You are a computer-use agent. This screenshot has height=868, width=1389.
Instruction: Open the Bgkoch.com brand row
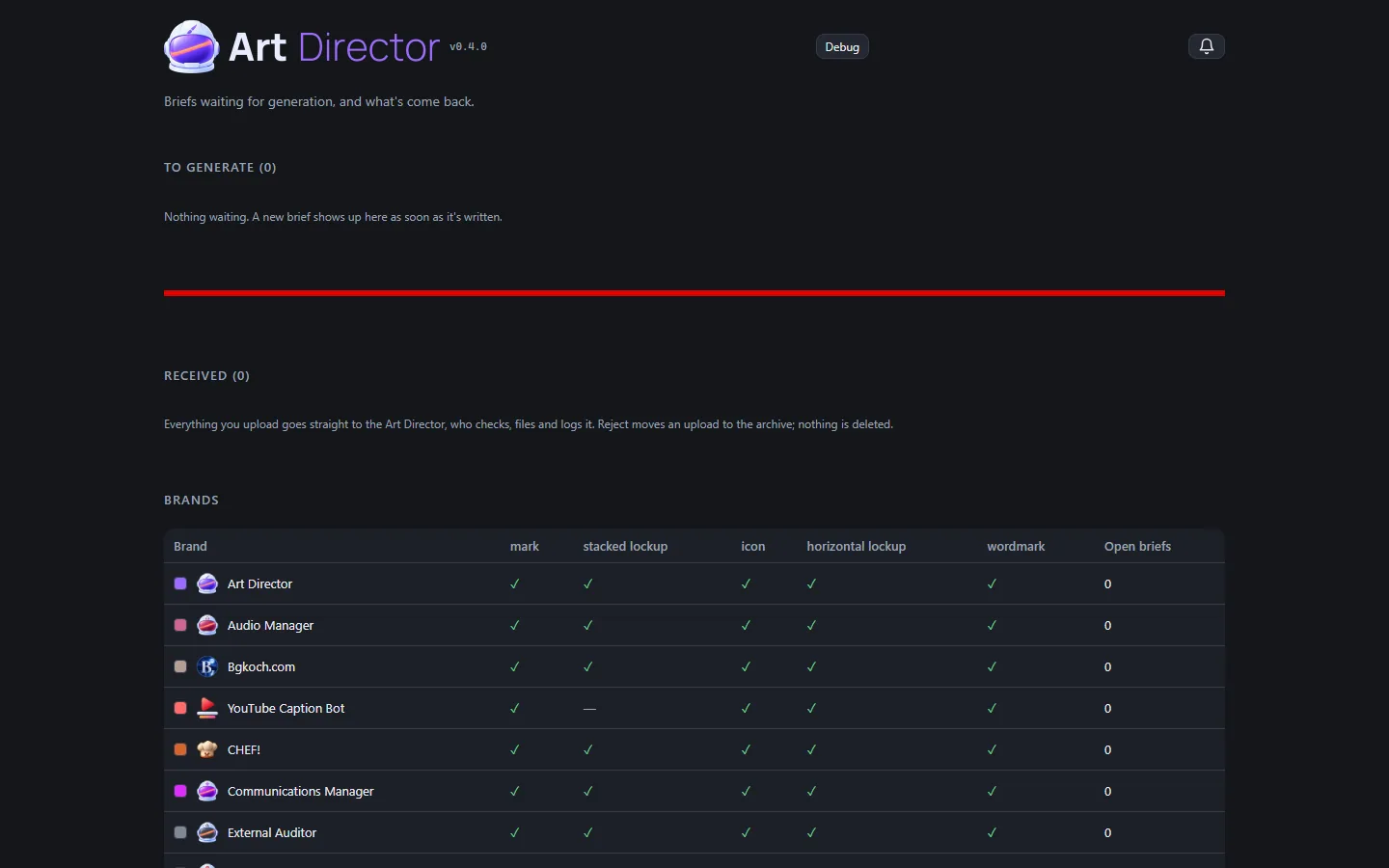click(x=694, y=666)
